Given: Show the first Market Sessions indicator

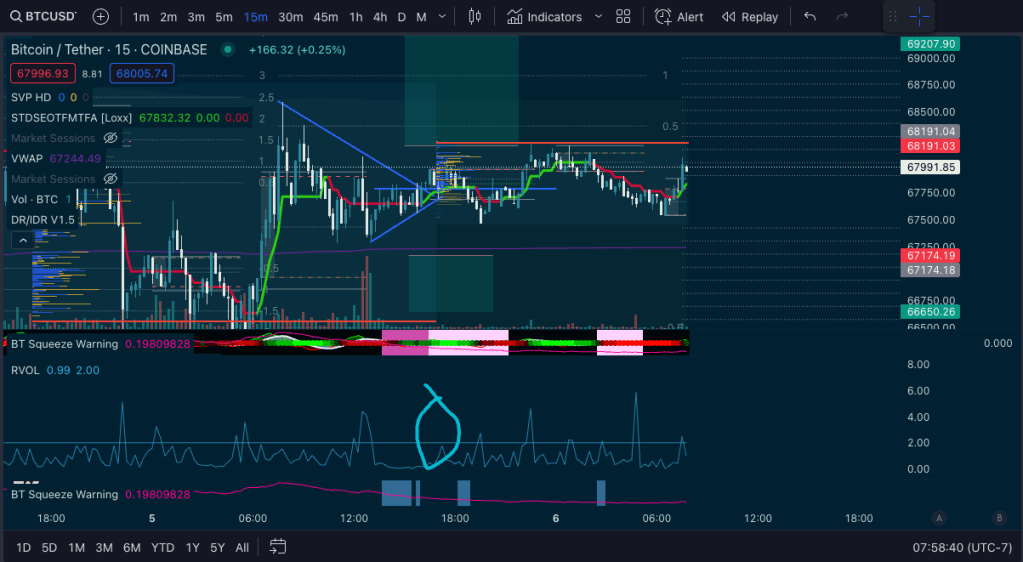Looking at the screenshot, I should tap(111, 138).
